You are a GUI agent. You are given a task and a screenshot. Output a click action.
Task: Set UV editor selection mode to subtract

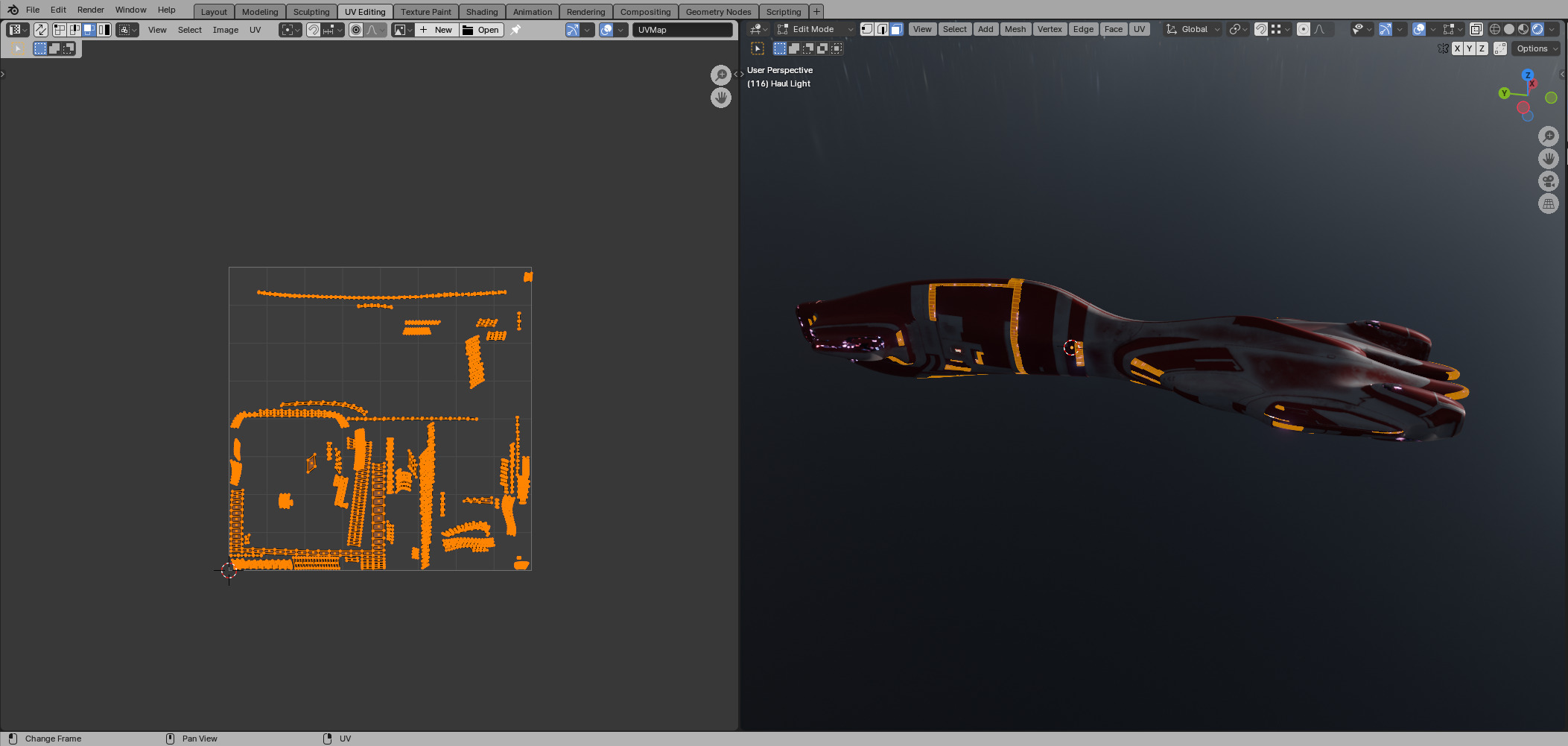pyautogui.click(x=68, y=48)
